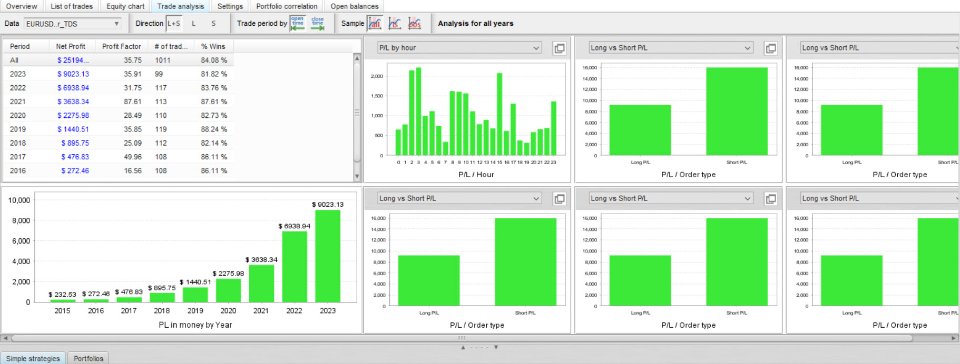Screen dimensions: 960x364
Task: Switch to the Open balances tab
Action: 354,6
